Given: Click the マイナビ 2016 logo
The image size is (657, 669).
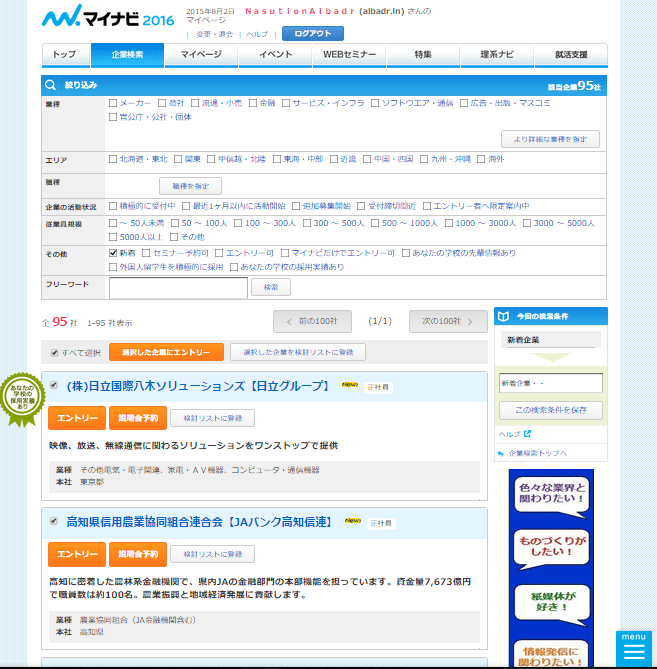Looking at the screenshot, I should [107, 18].
